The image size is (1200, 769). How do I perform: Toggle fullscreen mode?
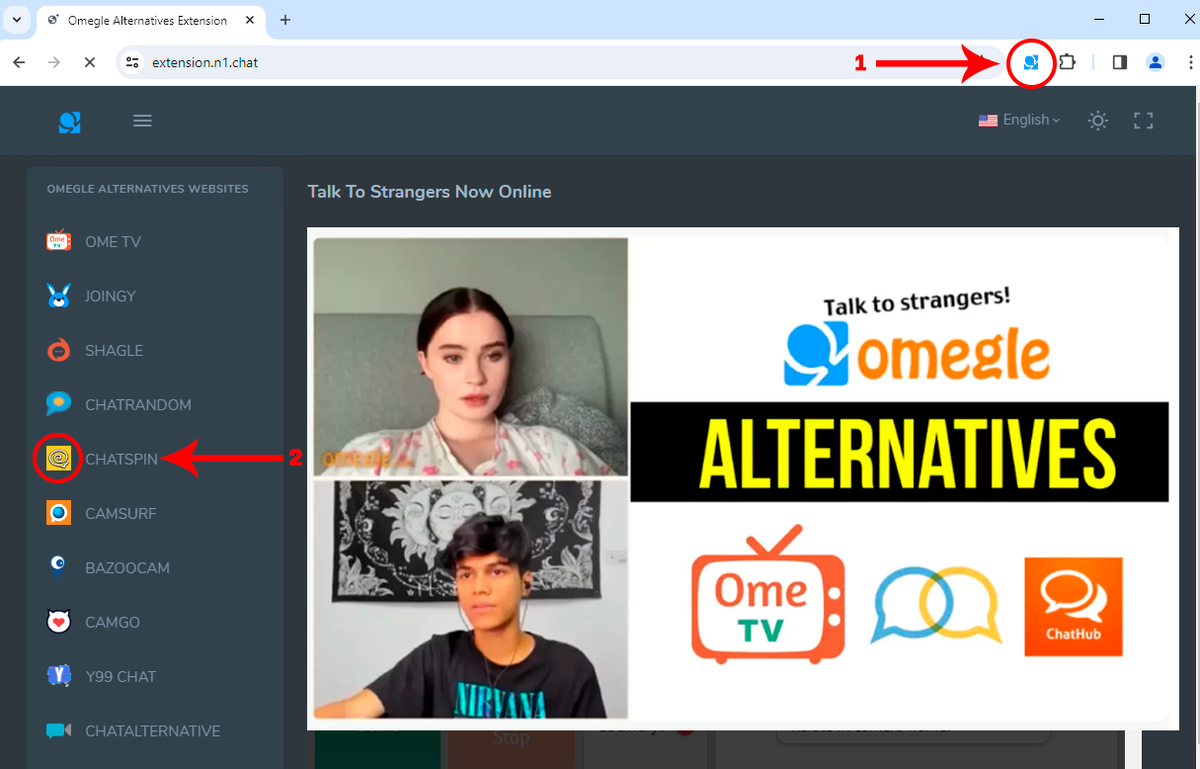coord(1142,120)
